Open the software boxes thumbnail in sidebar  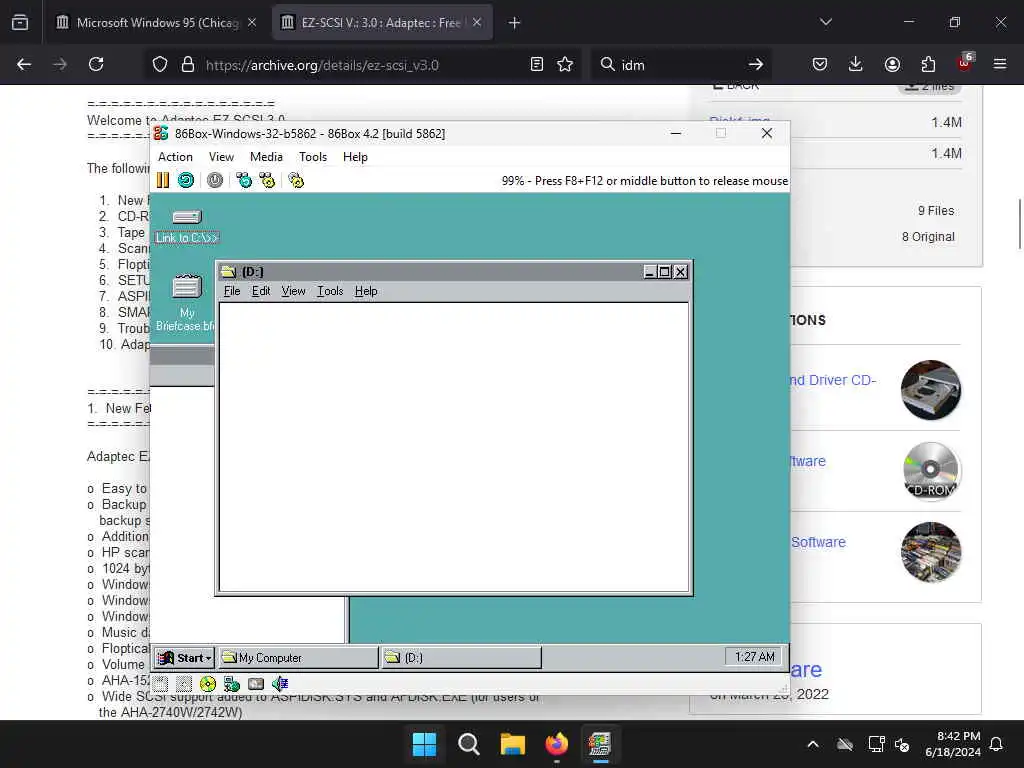pyautogui.click(x=930, y=552)
